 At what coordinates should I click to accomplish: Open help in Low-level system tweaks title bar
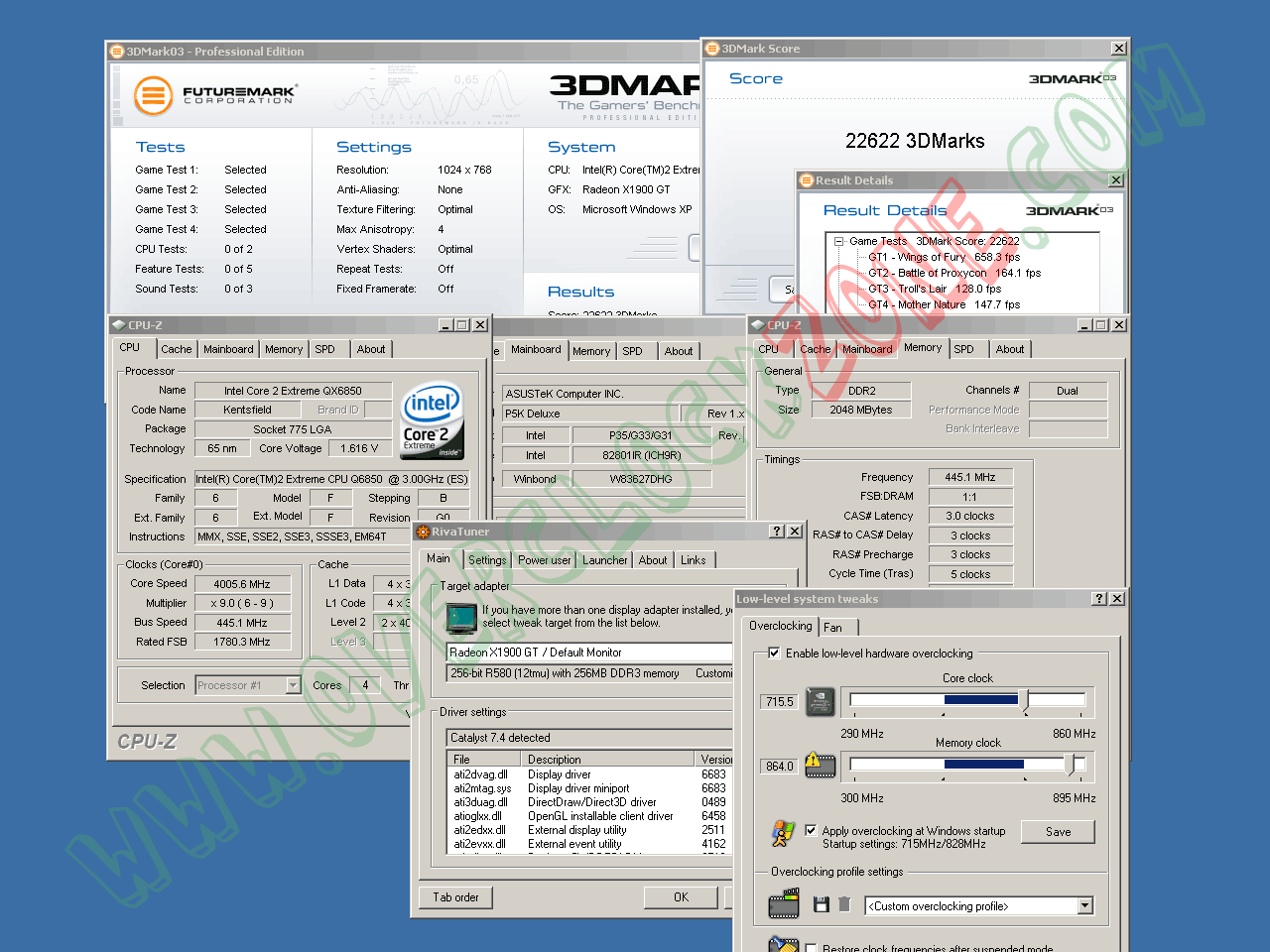1099,599
